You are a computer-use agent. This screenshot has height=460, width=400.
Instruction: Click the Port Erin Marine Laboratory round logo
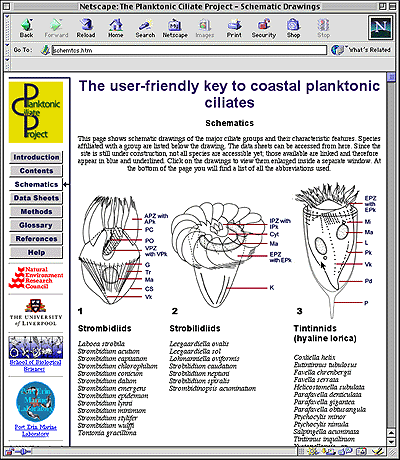coord(36,402)
